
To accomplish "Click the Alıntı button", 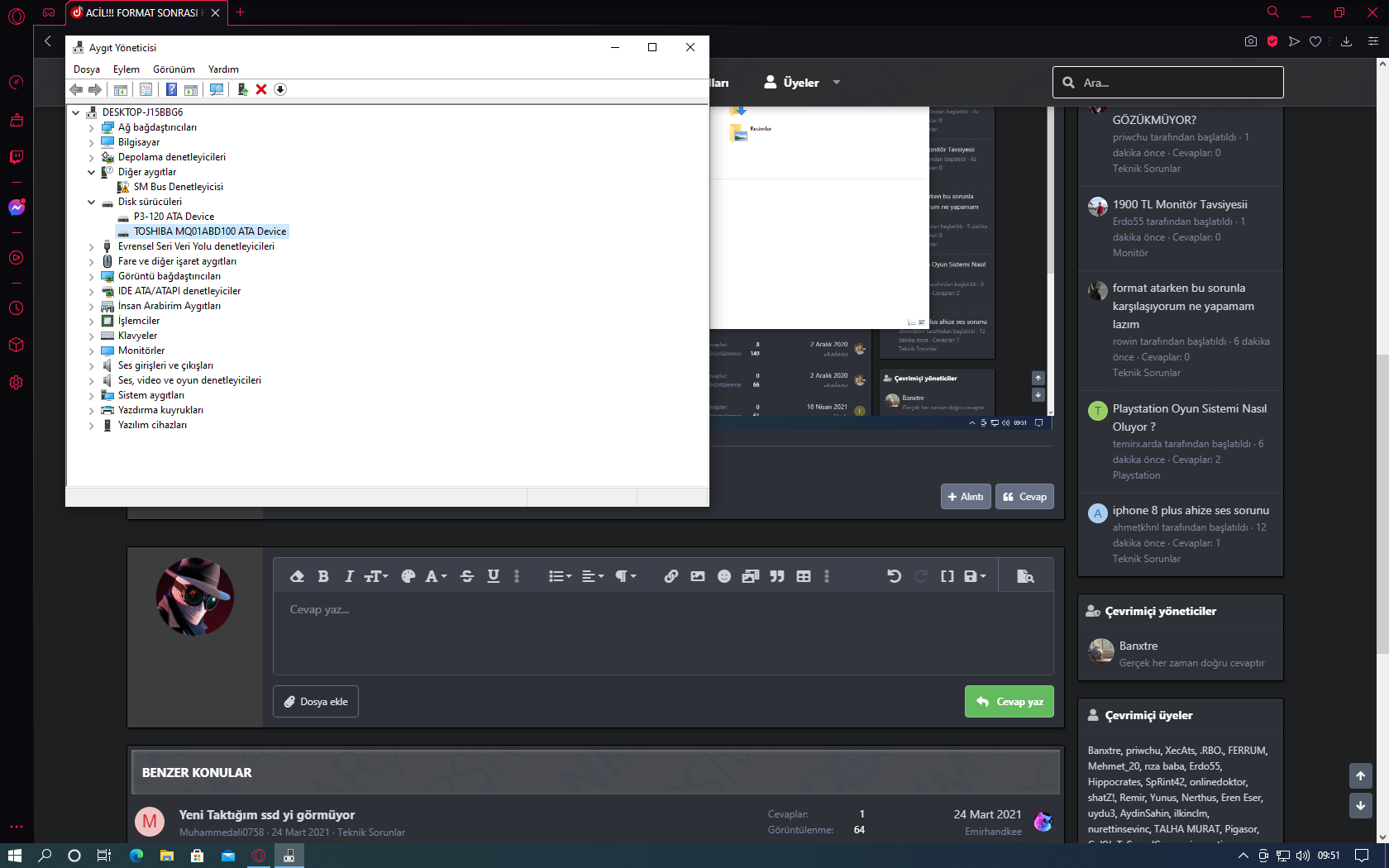I will 966,496.
